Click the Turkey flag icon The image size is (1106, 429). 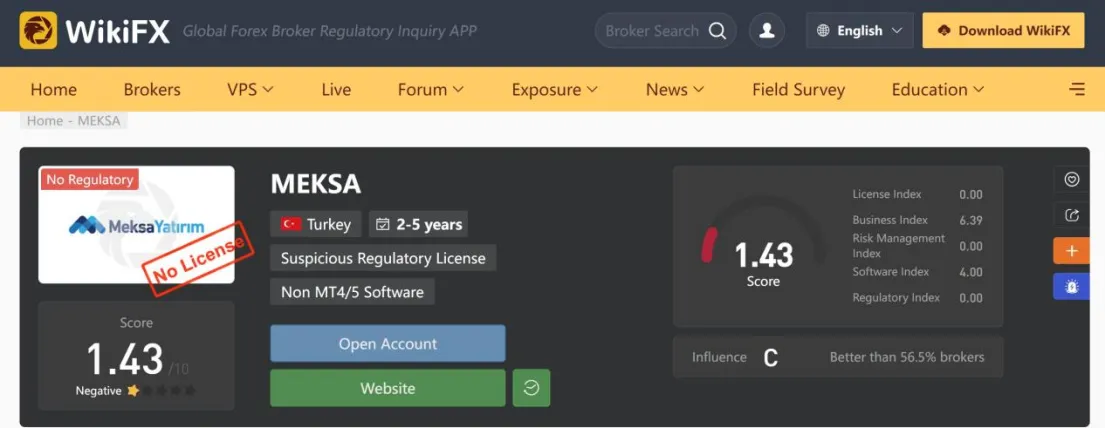[x=291, y=224]
